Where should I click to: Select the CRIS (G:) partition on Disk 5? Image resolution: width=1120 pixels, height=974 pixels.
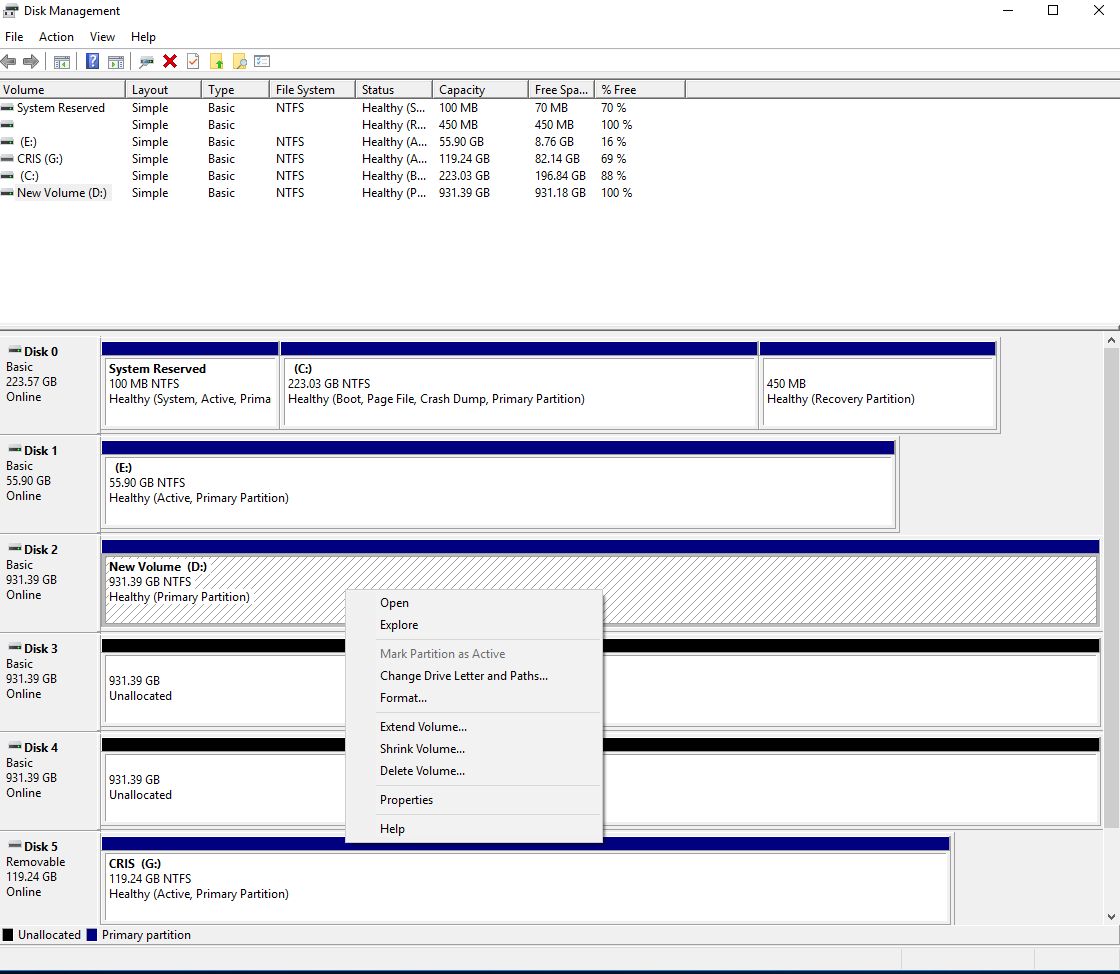point(526,880)
